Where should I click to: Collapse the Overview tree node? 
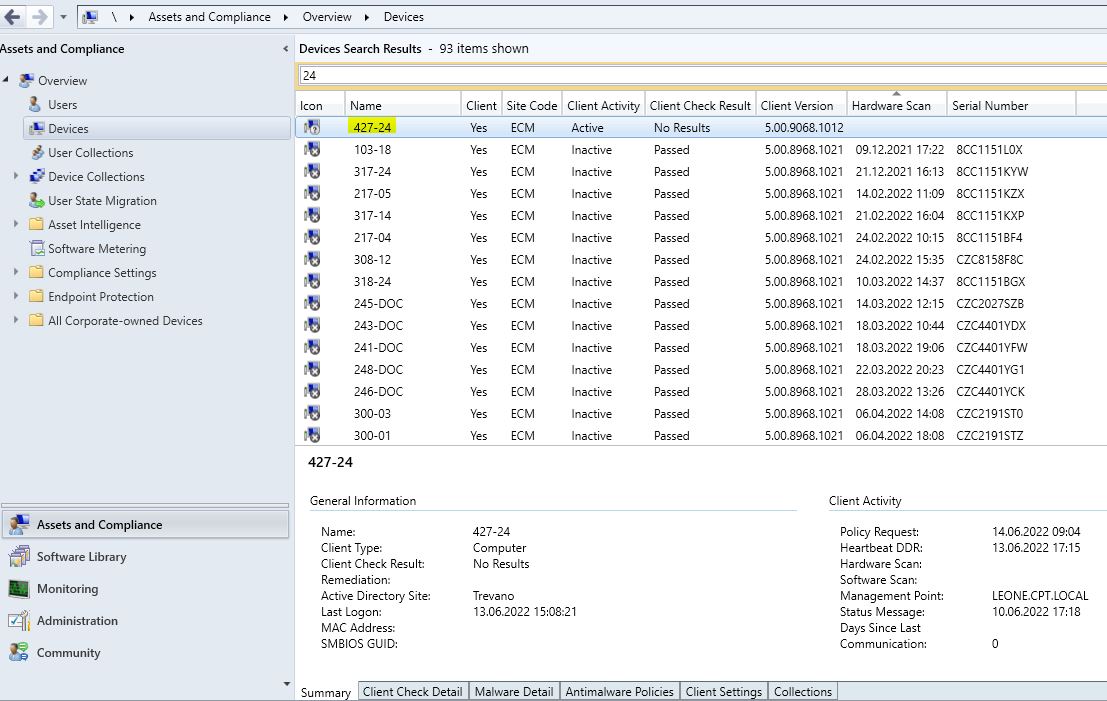(x=6, y=80)
